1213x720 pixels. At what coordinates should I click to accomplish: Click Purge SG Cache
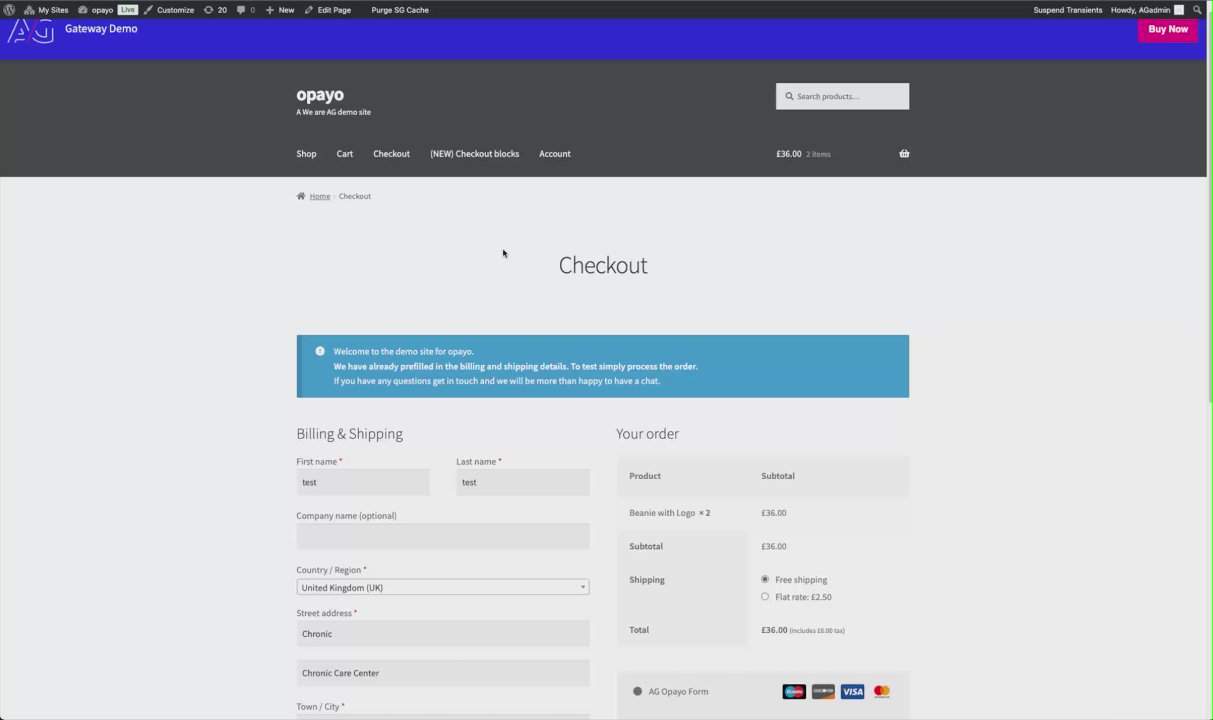click(400, 9)
